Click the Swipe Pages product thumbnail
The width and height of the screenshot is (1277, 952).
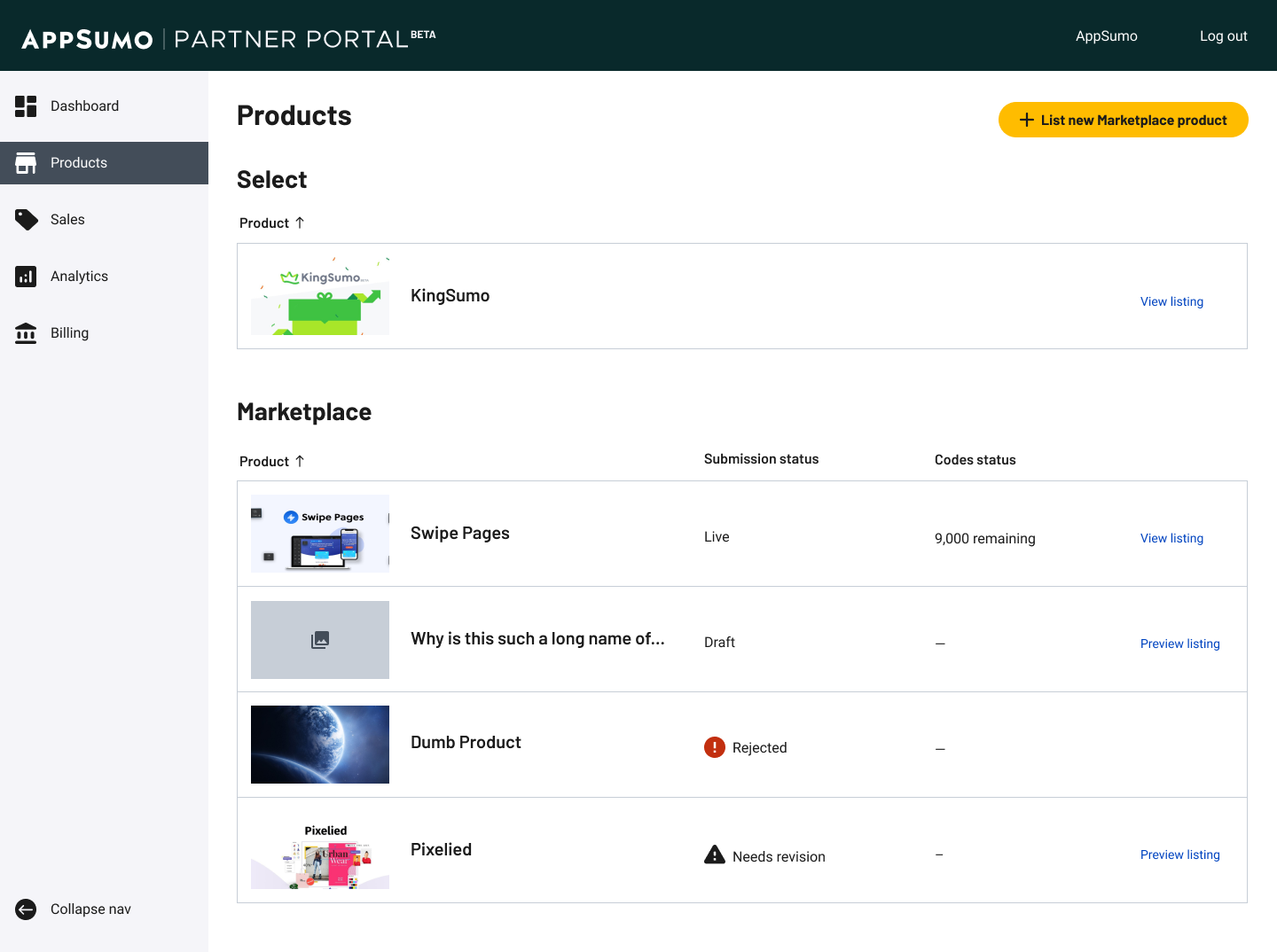point(320,534)
